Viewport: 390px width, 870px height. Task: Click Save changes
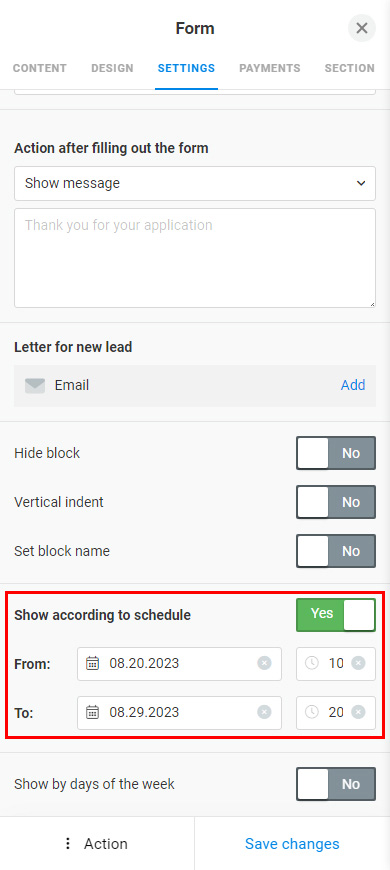point(292,844)
